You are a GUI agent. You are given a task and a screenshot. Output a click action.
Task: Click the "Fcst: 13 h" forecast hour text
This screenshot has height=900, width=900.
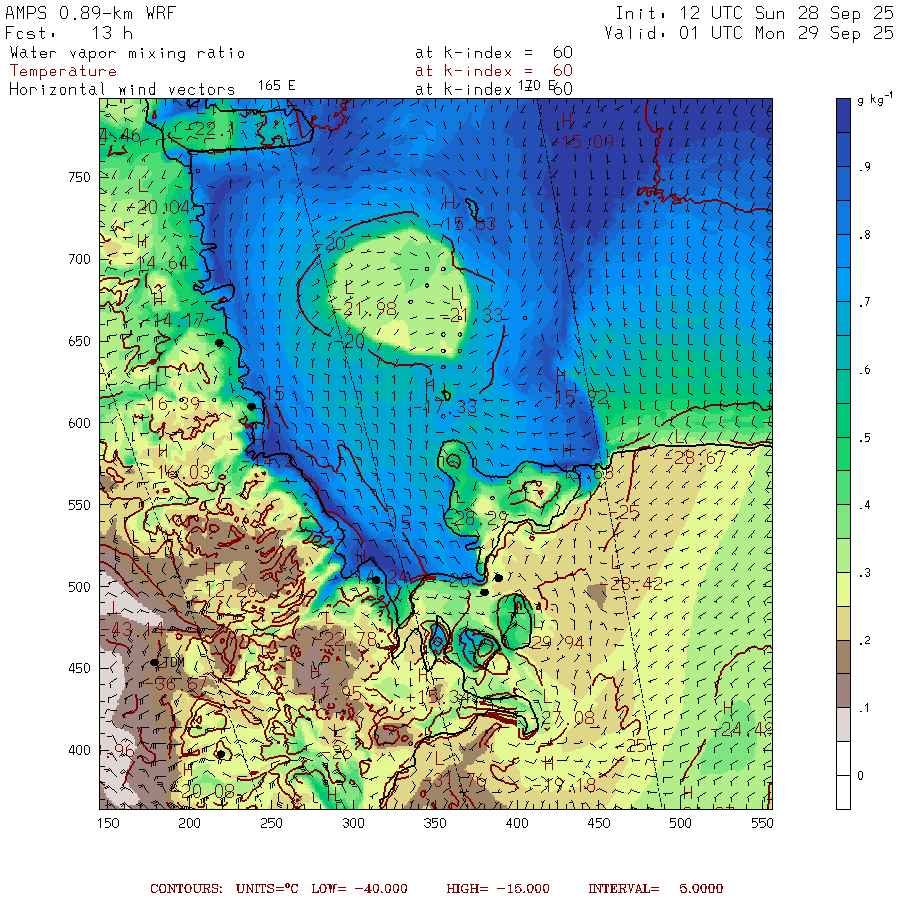click(x=62, y=32)
